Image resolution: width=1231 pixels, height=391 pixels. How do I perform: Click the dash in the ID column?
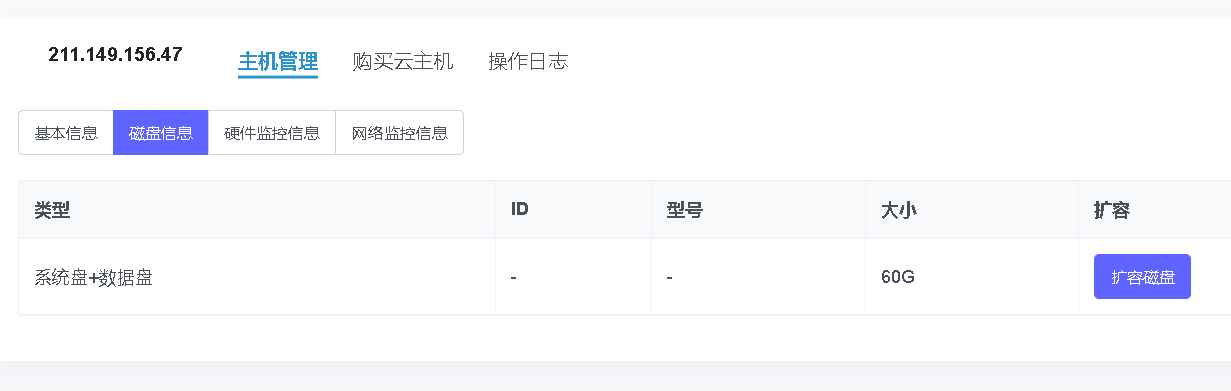tap(513, 277)
